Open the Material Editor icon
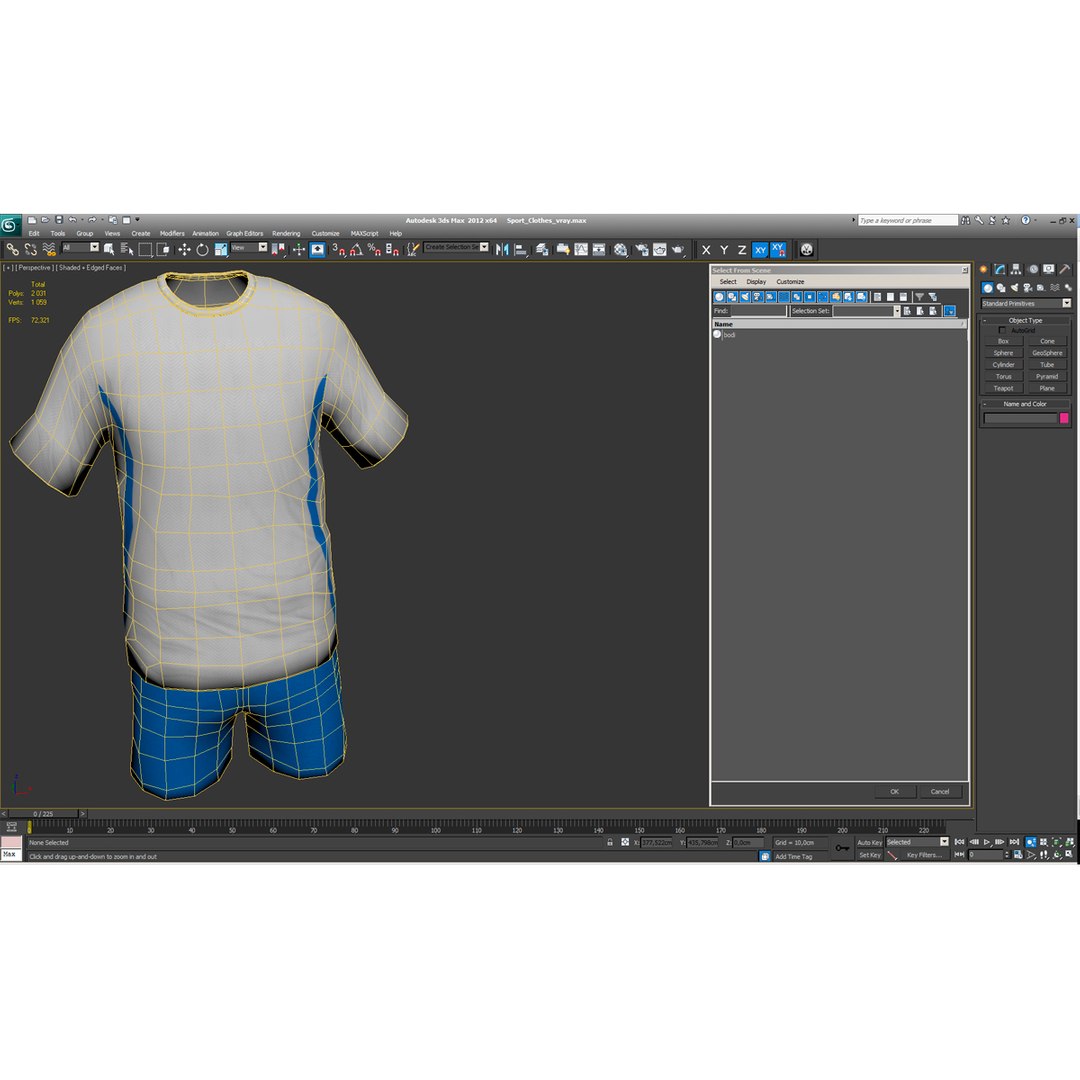Image resolution: width=1080 pixels, height=1080 pixels. (621, 249)
